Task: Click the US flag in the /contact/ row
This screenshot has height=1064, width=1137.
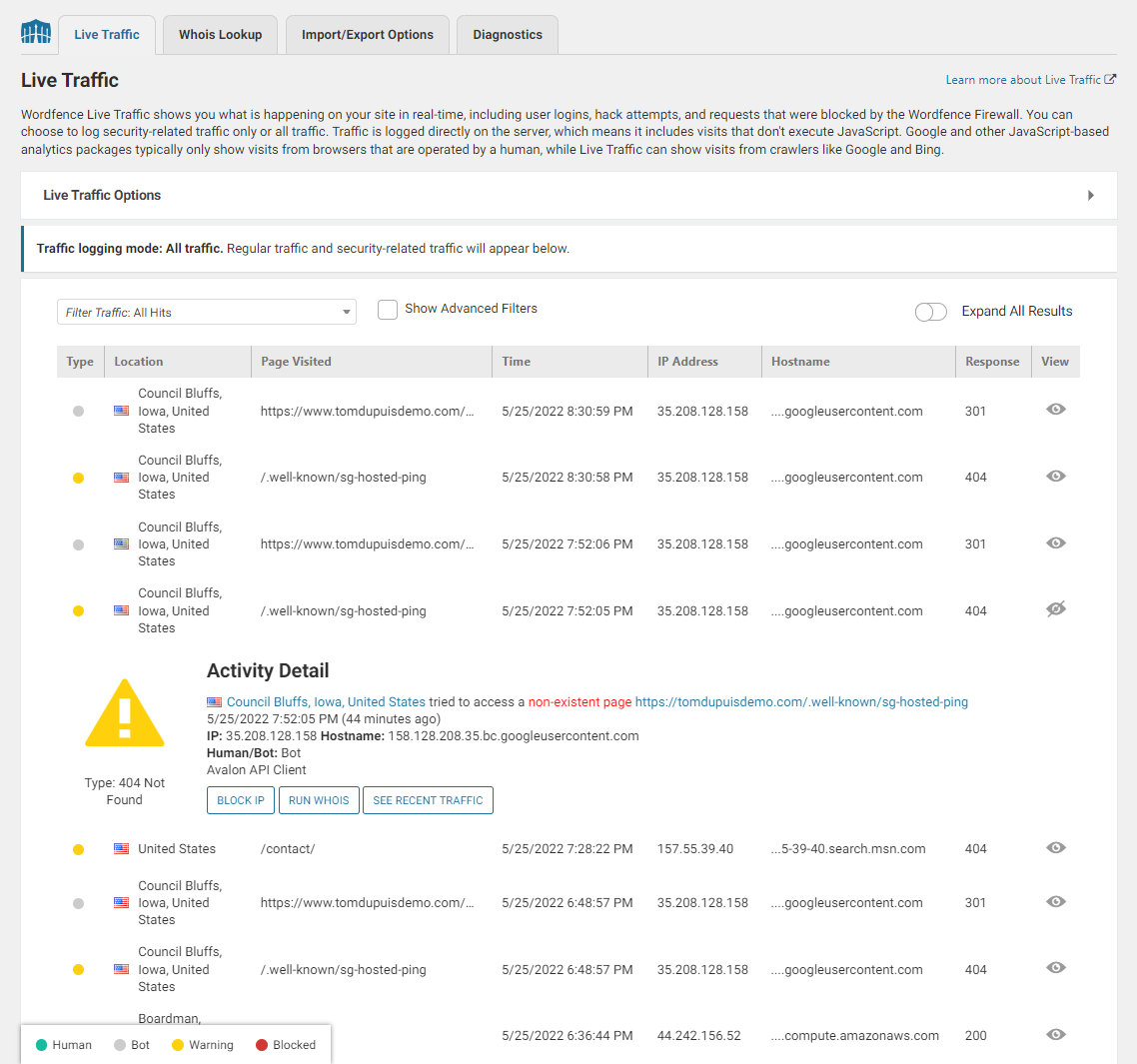Action: tap(122, 848)
